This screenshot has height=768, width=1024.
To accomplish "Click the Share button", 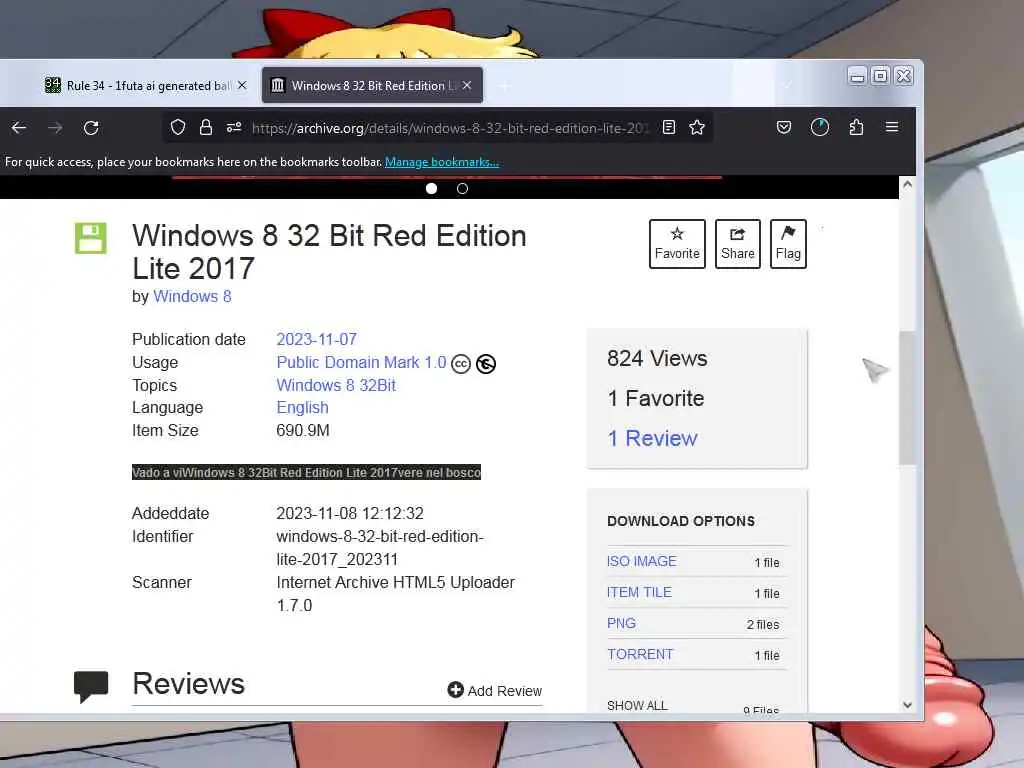I will [x=738, y=244].
